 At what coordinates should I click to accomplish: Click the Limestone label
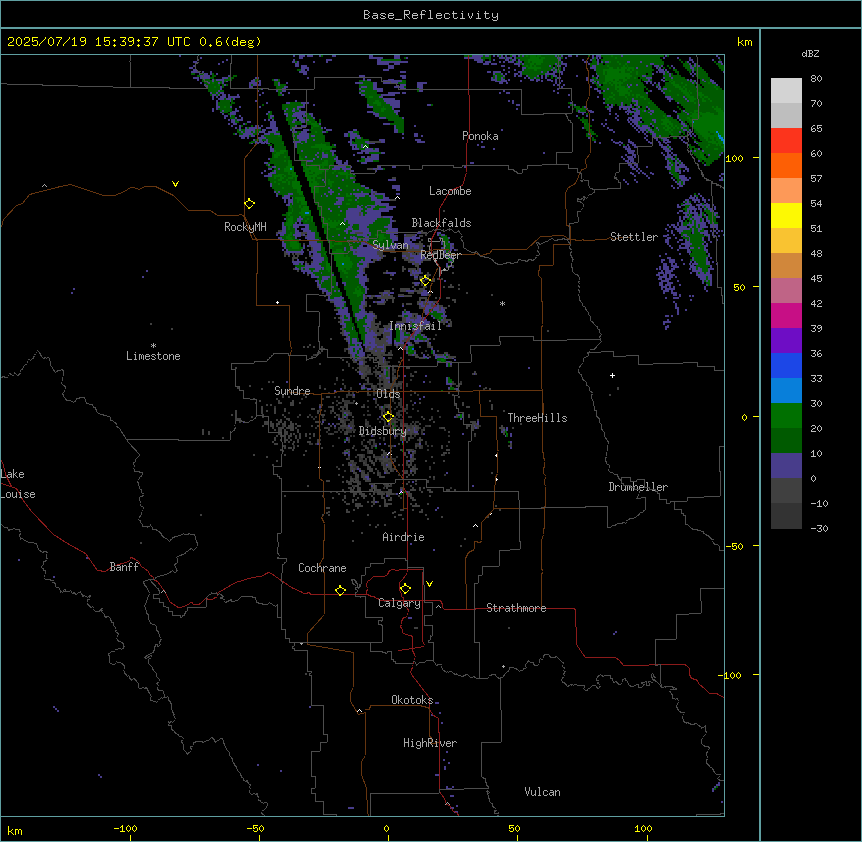click(x=153, y=356)
